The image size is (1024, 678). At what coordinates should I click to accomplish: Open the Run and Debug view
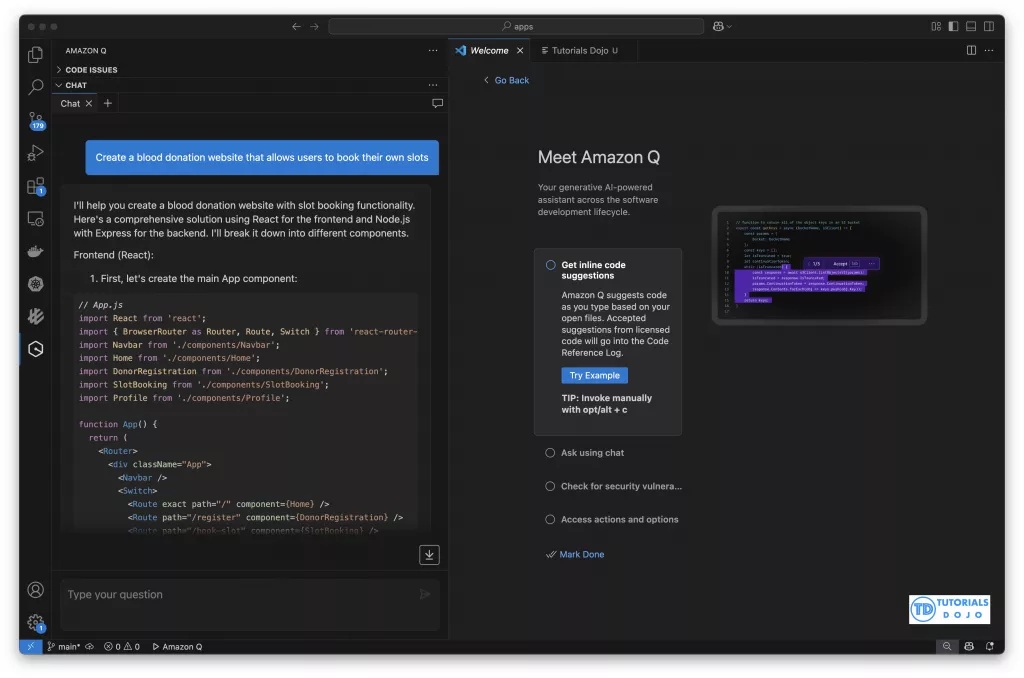coord(36,153)
